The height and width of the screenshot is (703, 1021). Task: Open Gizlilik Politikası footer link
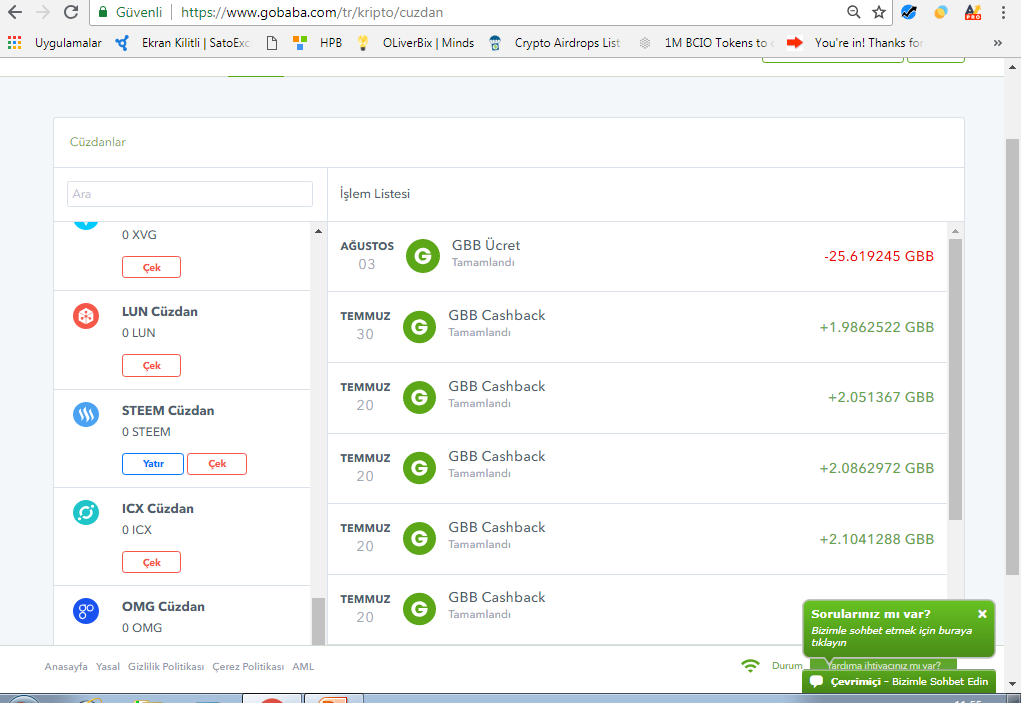pyautogui.click(x=166, y=667)
